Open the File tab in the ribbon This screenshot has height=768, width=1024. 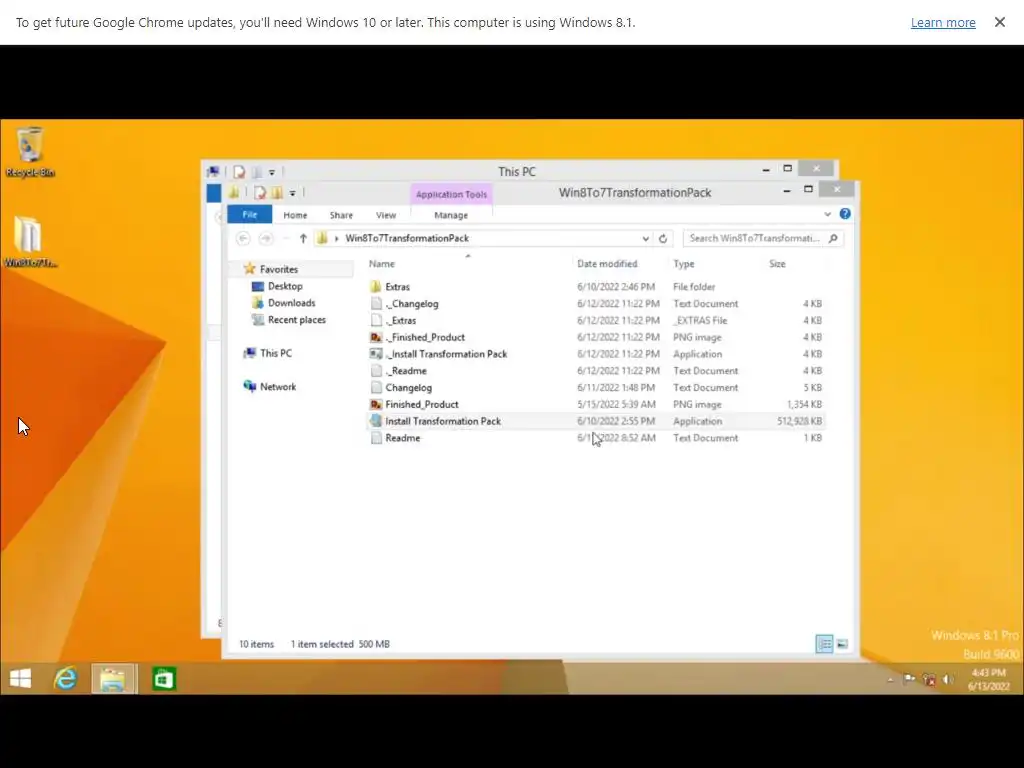(x=249, y=215)
